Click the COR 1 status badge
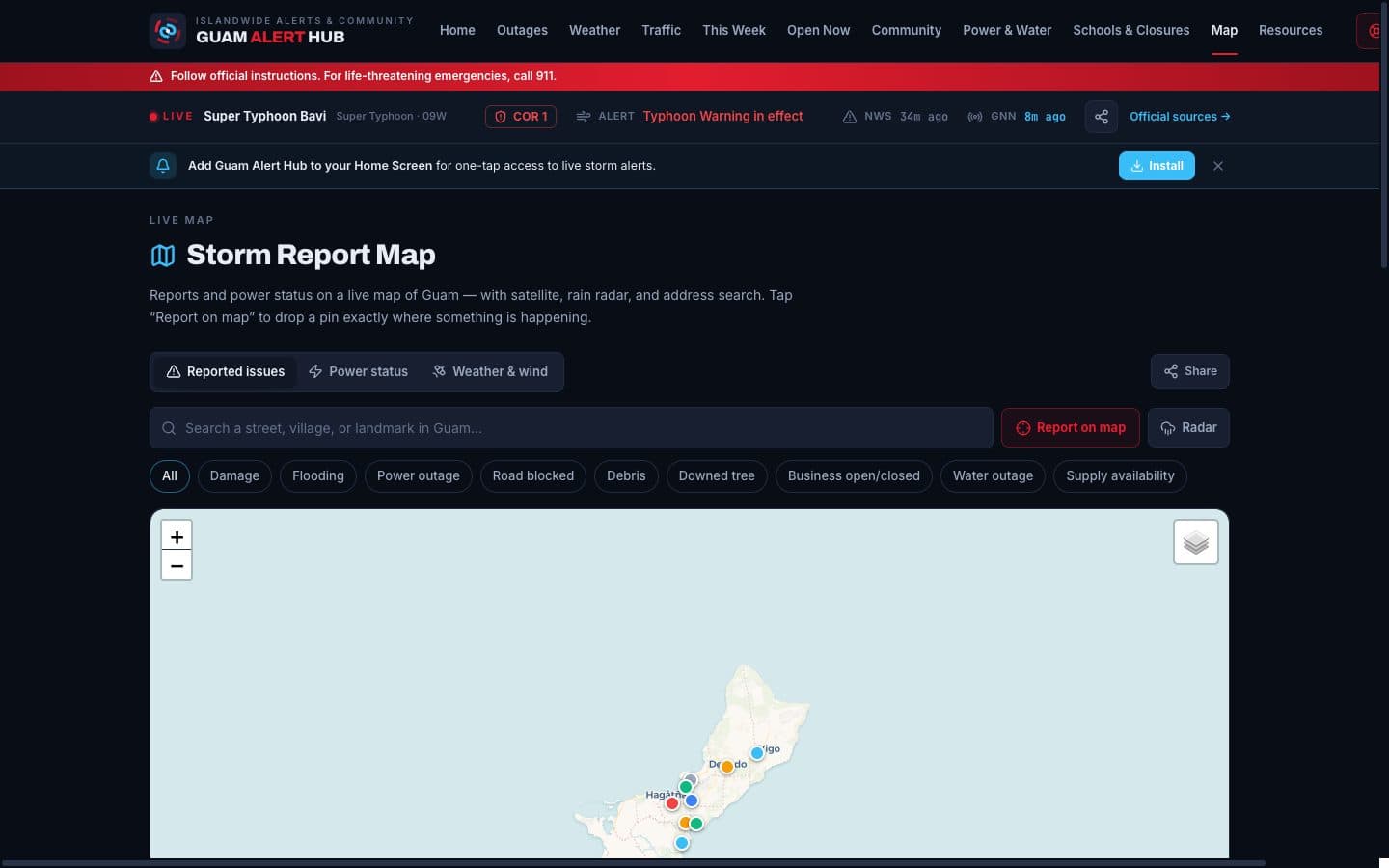This screenshot has height=868, width=1389. click(521, 117)
